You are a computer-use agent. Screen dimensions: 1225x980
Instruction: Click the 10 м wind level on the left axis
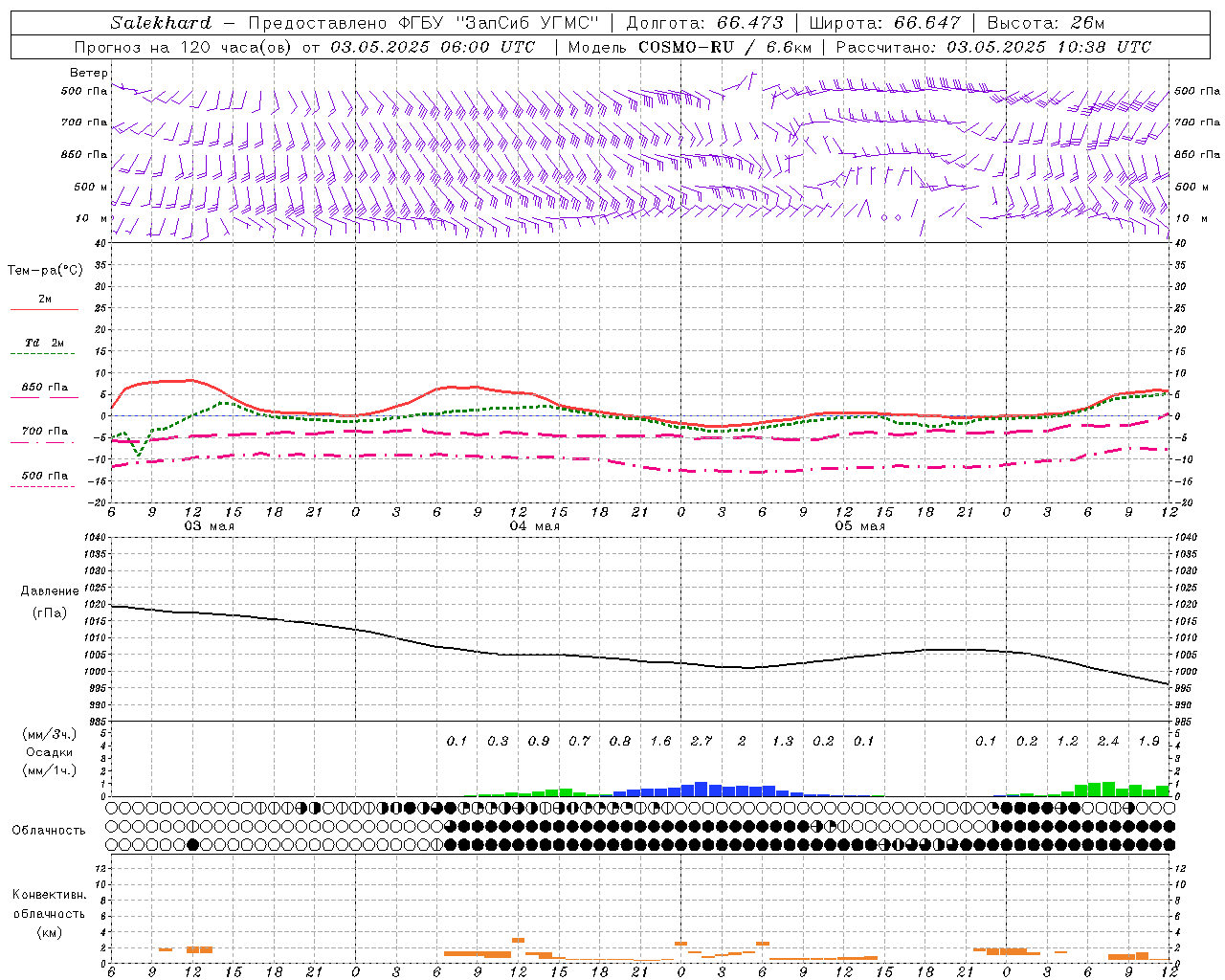93,218
